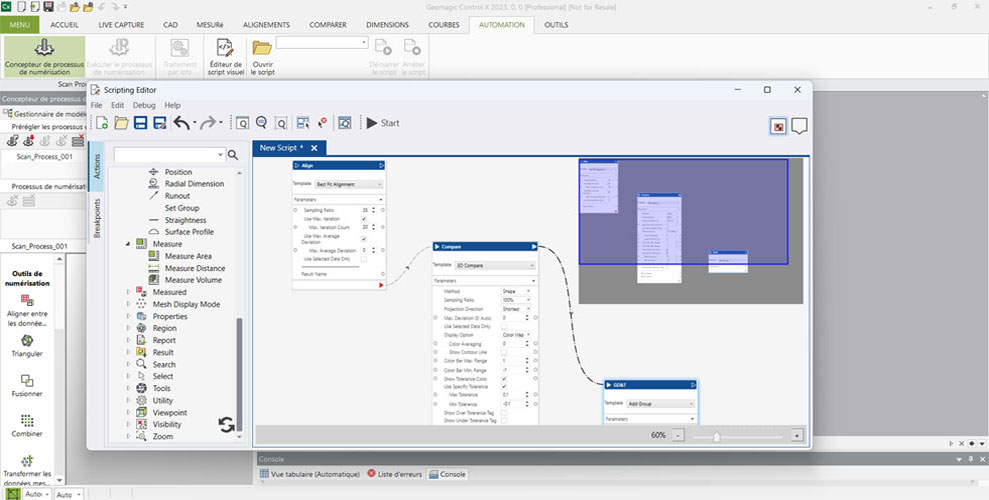The image size is (989, 500).
Task: Select Surface Profile tree item
Action: pyautogui.click(x=189, y=232)
